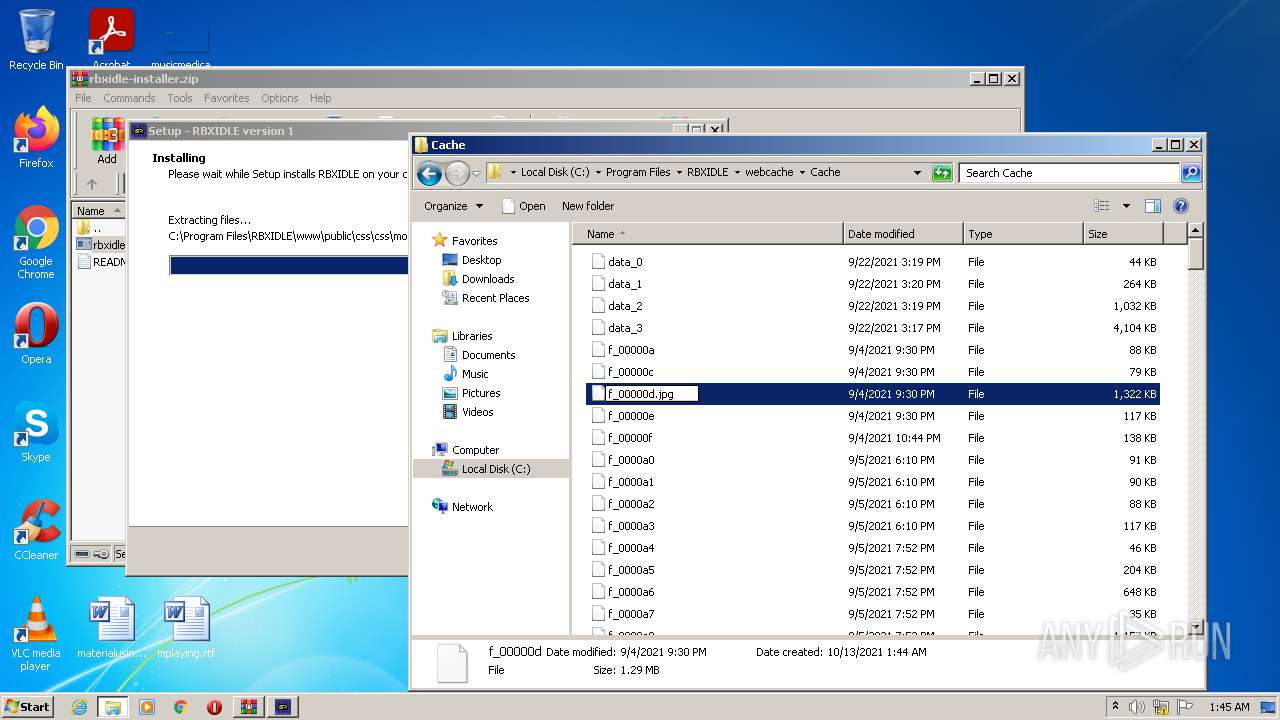This screenshot has width=1280, height=720.
Task: Click the Action Center flag in tray
Action: pyautogui.click(x=1185, y=707)
